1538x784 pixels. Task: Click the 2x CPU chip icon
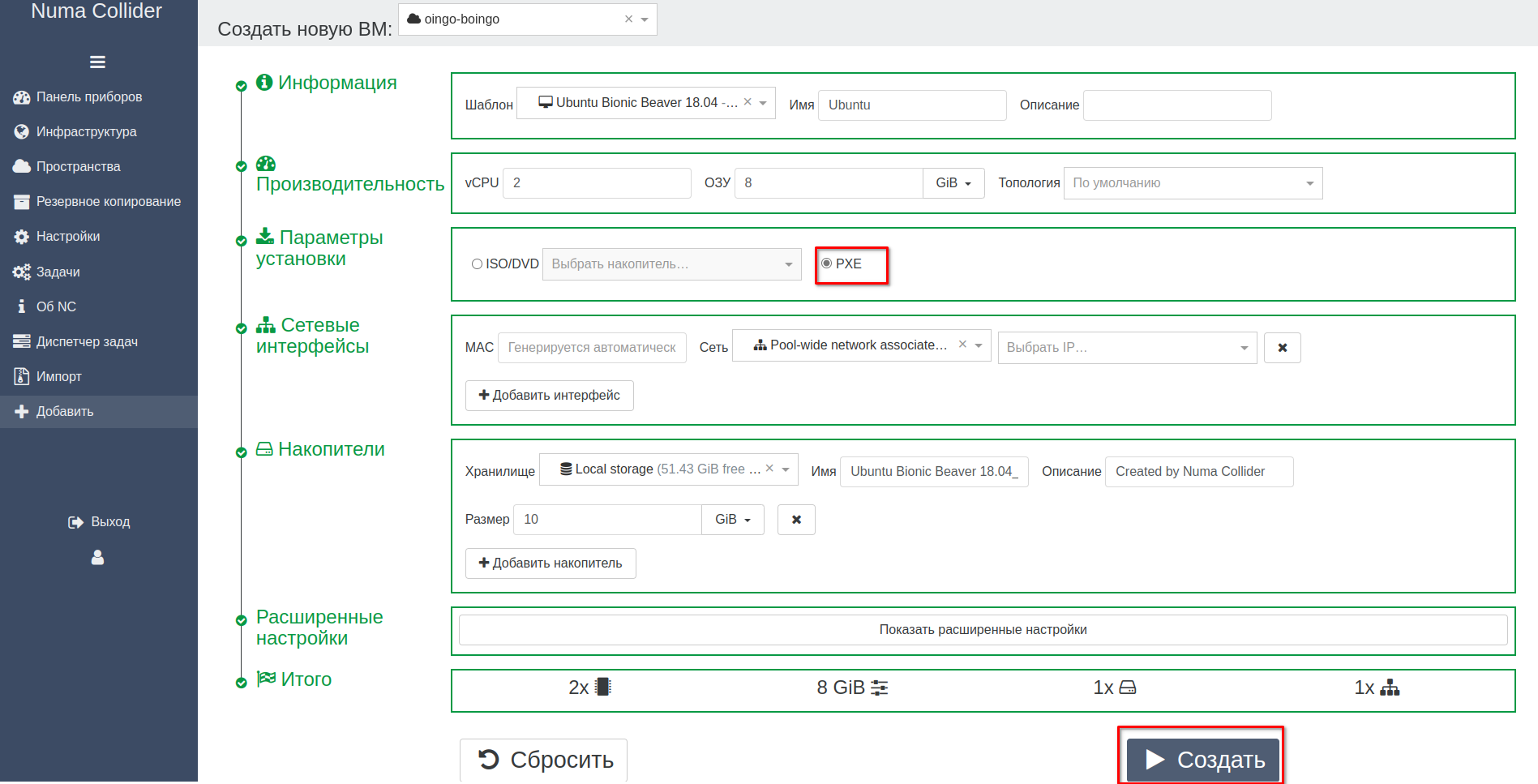[x=602, y=688]
